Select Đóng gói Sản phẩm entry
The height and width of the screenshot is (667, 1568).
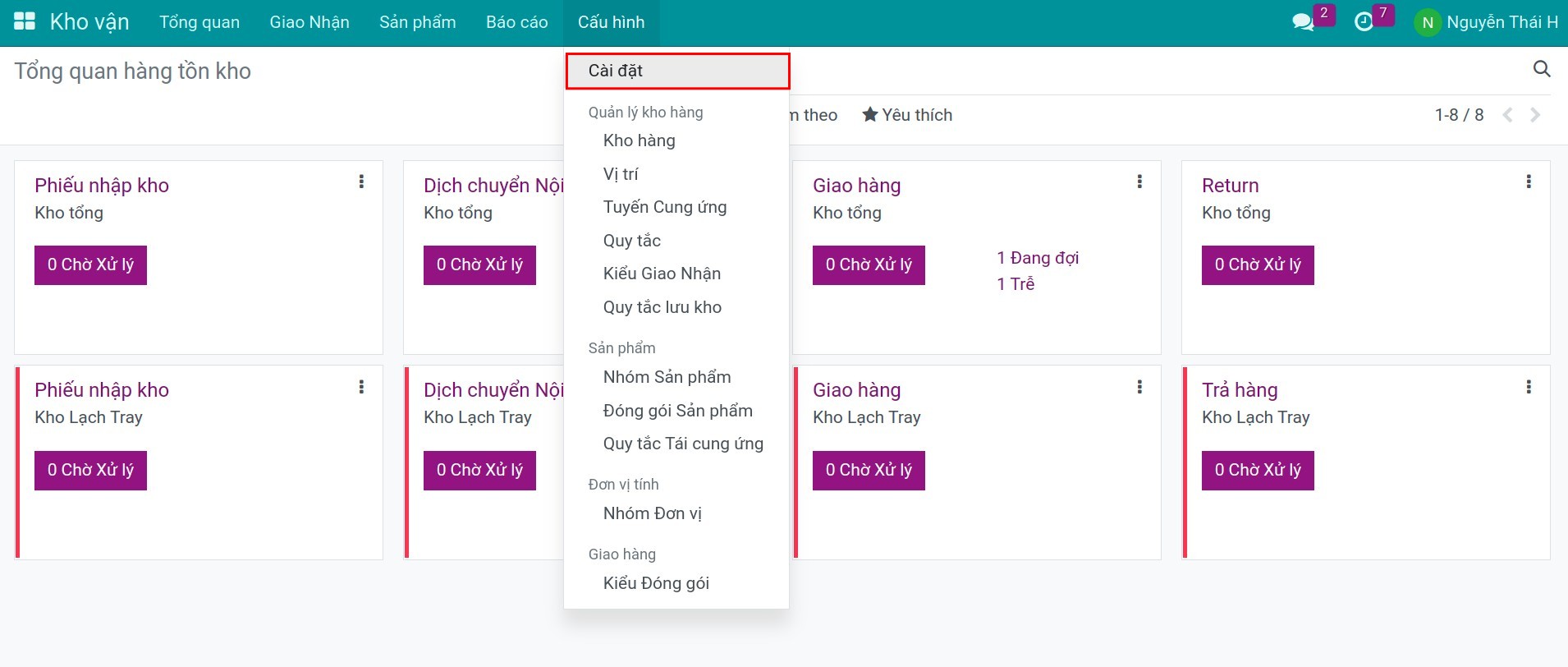pyautogui.click(x=676, y=411)
